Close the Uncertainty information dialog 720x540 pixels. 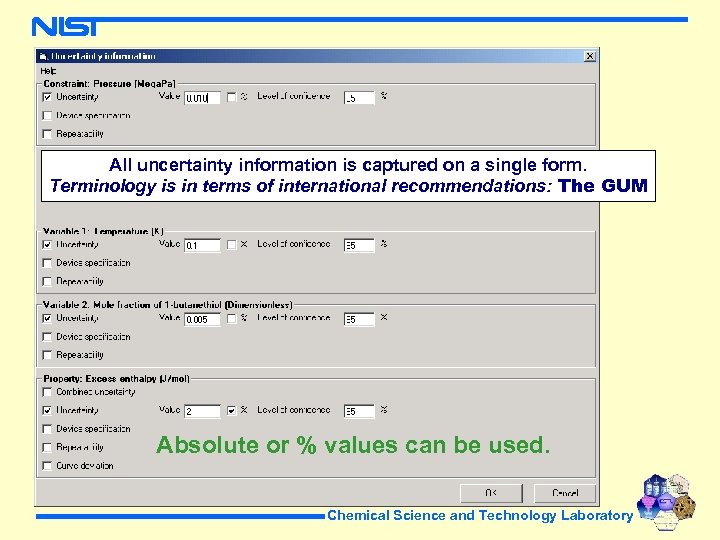tap(590, 56)
